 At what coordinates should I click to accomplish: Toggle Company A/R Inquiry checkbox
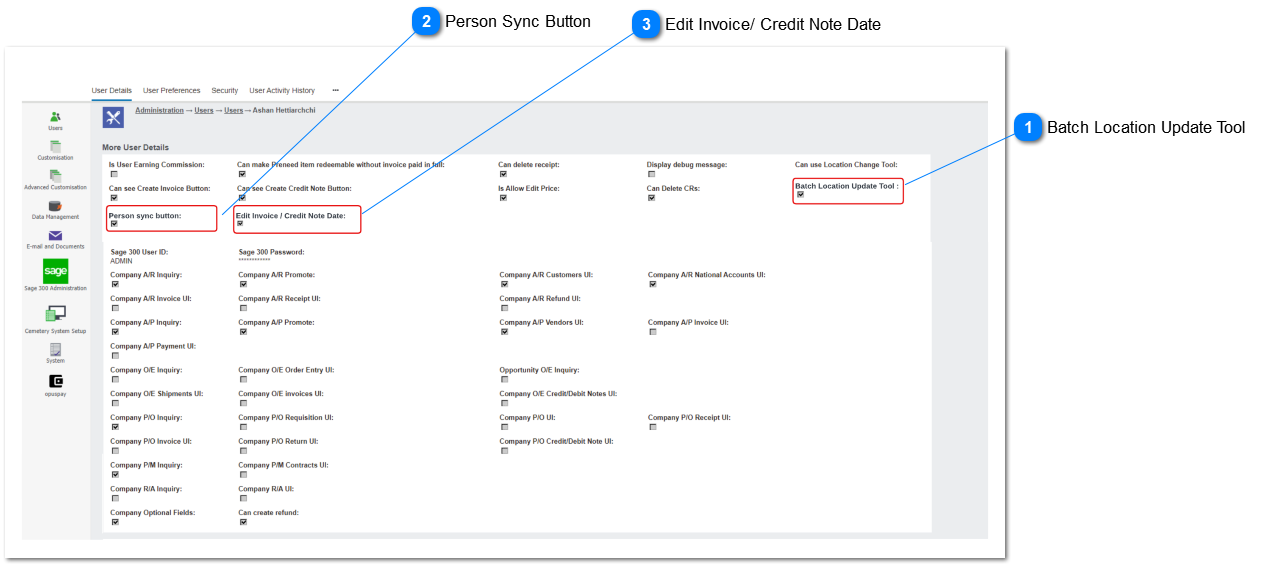pyautogui.click(x=115, y=284)
